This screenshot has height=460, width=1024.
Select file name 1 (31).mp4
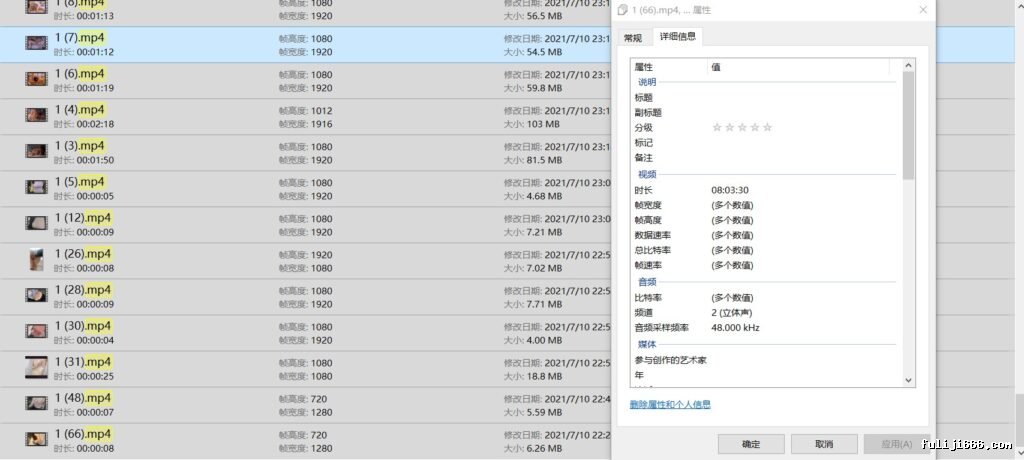(83, 361)
